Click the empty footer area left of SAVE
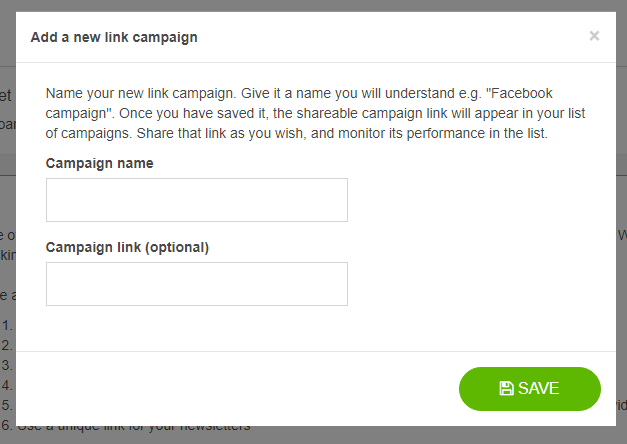Image resolution: width=627 pixels, height=444 pixels. 230,389
